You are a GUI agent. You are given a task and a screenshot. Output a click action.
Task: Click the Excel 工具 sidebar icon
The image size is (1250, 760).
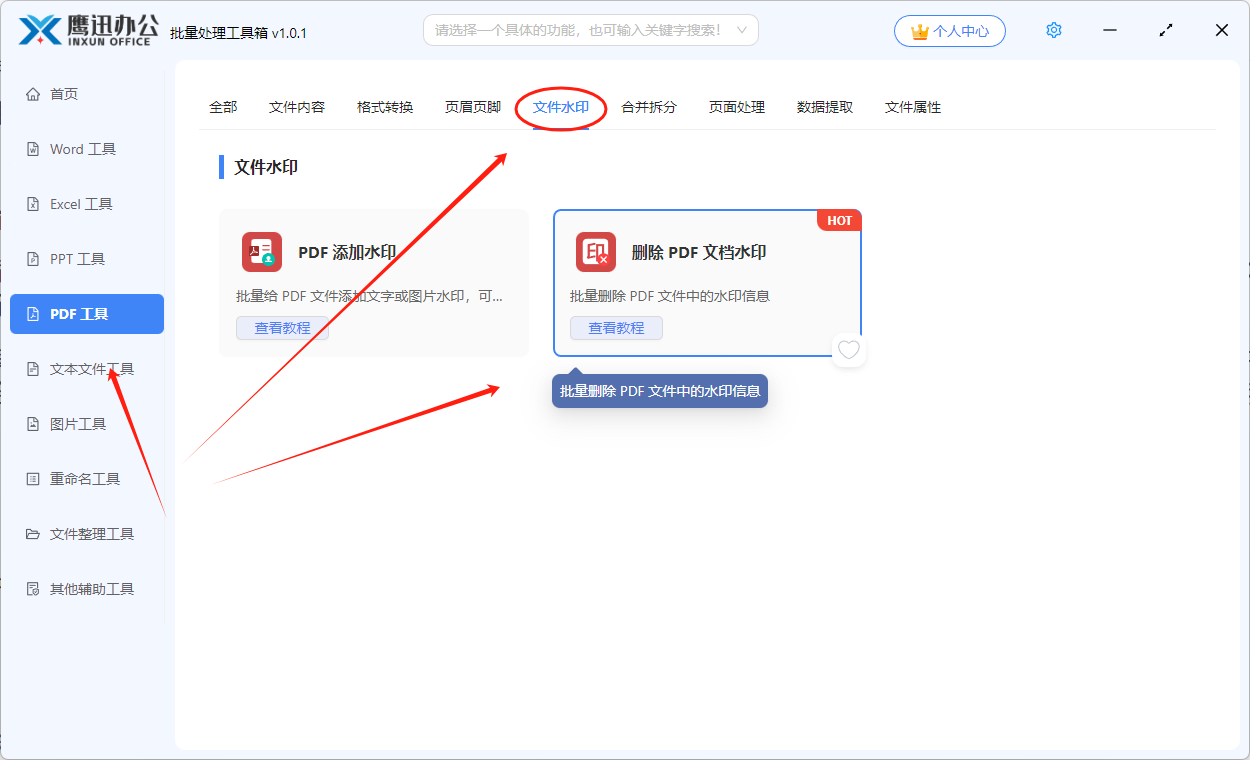tap(33, 204)
